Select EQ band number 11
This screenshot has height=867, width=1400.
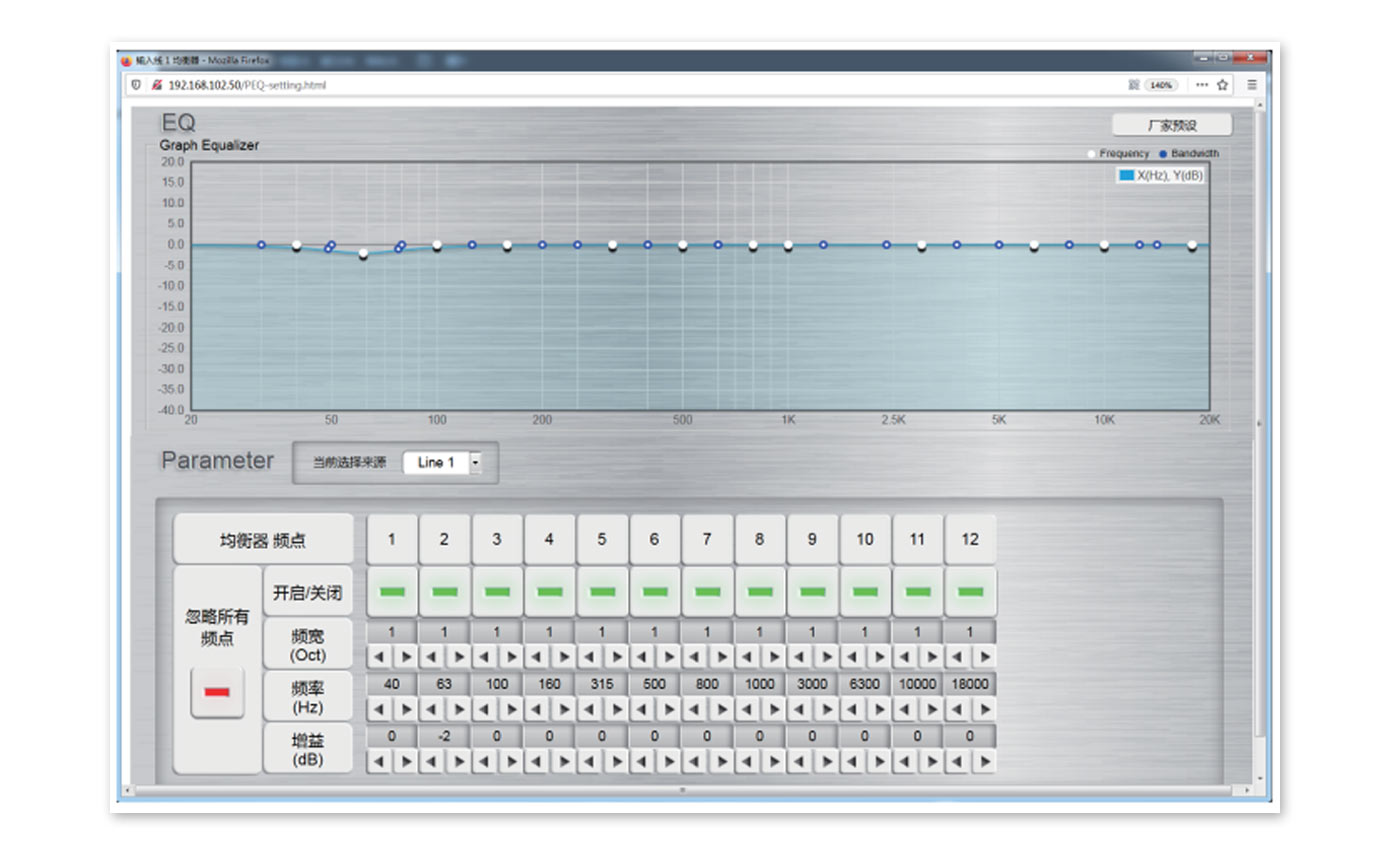point(917,539)
